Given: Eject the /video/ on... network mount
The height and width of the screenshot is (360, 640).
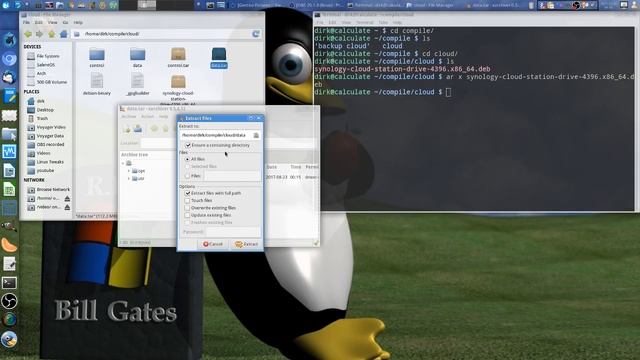Looking at the screenshot, I should [67, 207].
